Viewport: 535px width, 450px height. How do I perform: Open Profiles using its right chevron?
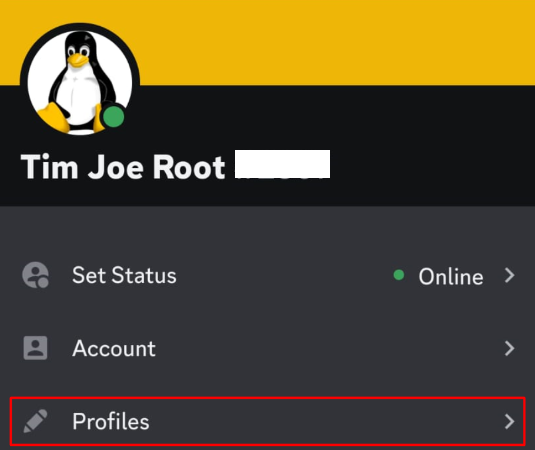509,421
